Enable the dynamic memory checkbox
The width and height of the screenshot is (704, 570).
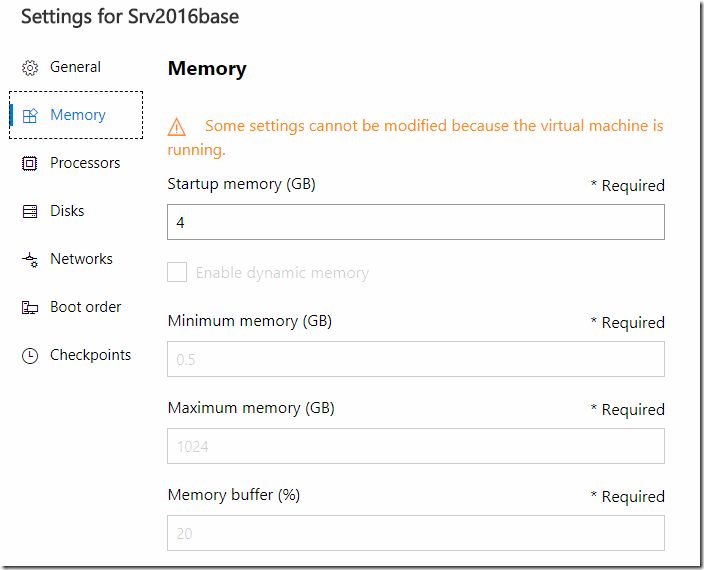pyautogui.click(x=177, y=272)
